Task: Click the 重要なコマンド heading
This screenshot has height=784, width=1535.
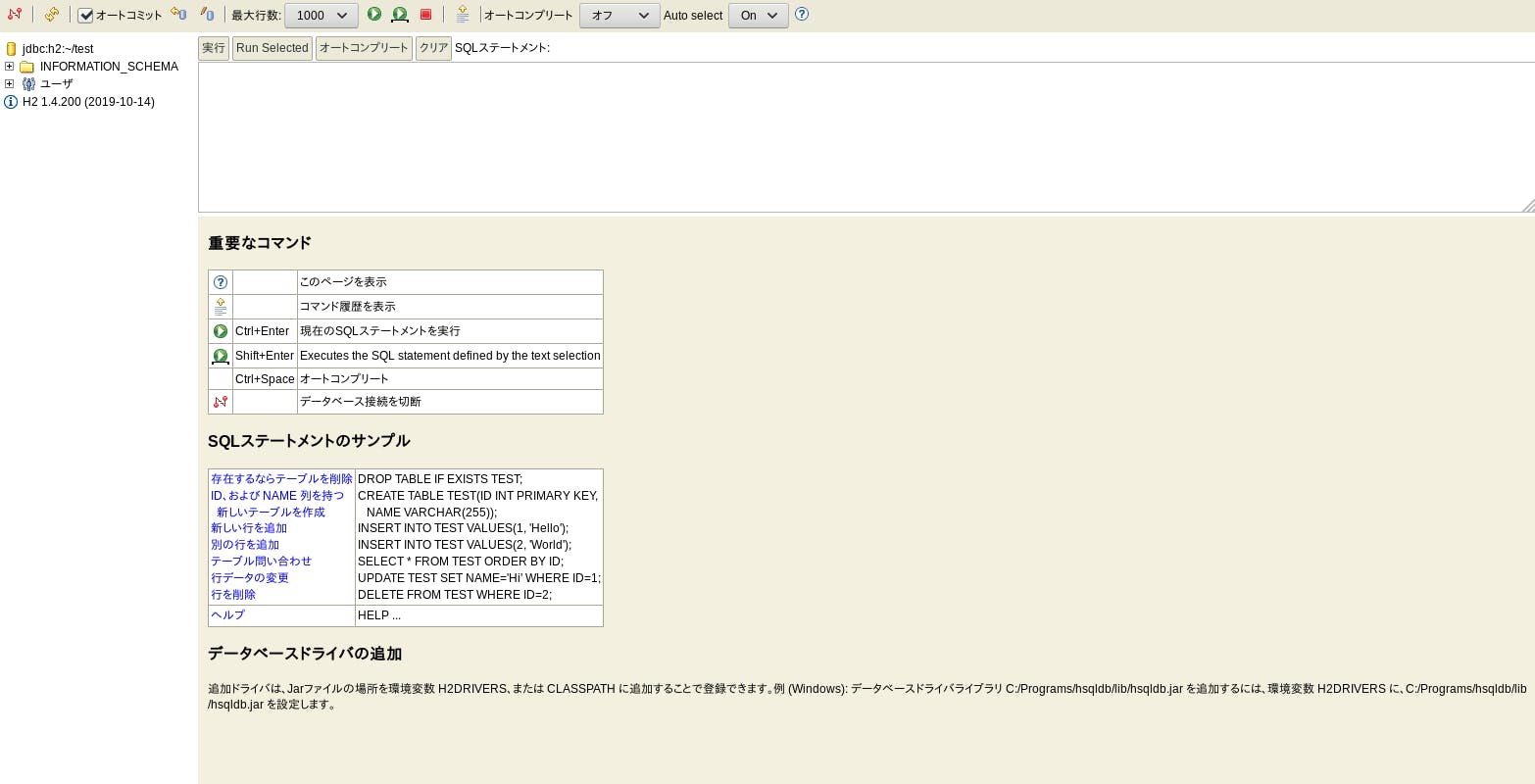Action: pyautogui.click(x=260, y=243)
